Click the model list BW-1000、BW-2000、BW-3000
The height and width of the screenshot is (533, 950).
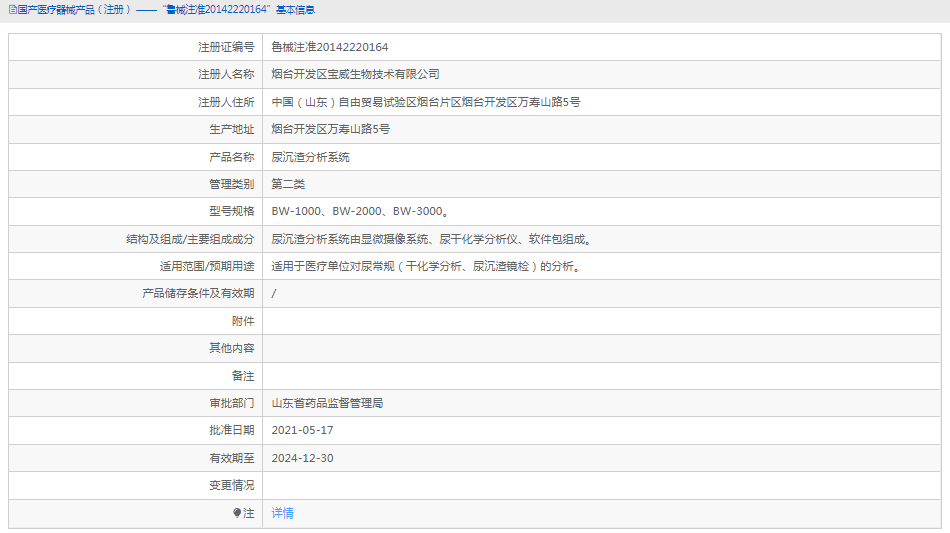point(360,211)
